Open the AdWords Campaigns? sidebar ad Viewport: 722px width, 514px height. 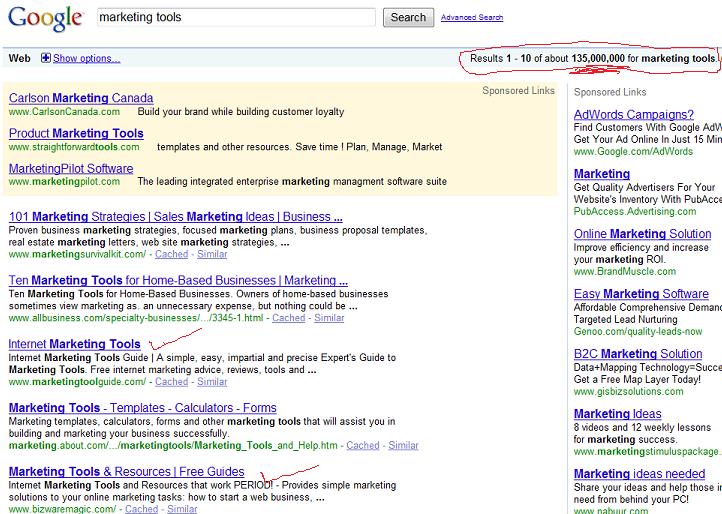click(634, 114)
